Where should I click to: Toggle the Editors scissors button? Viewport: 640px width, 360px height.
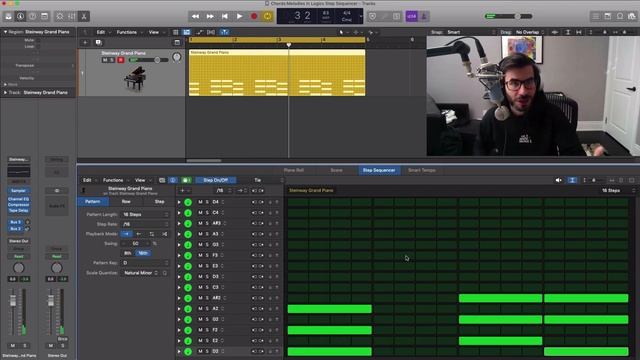[x=84, y=16]
